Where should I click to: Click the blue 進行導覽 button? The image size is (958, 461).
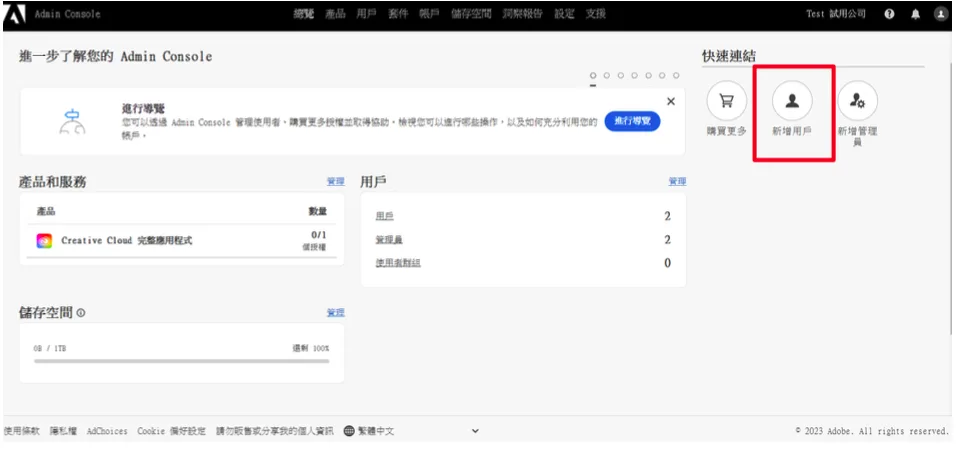click(632, 122)
